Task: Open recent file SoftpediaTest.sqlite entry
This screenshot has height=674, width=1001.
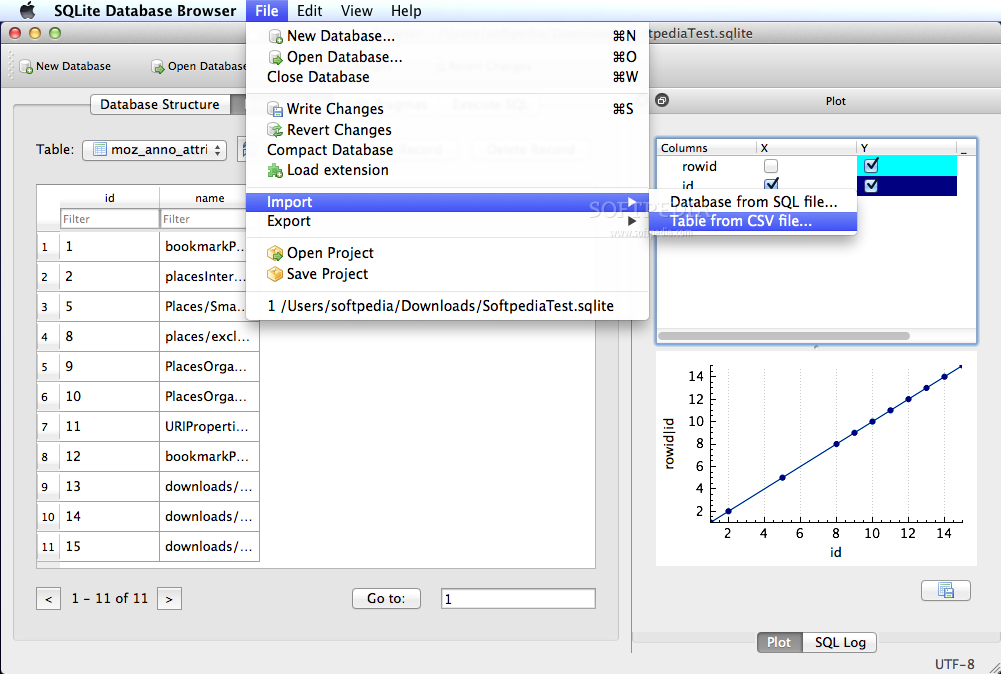Action: click(x=447, y=306)
